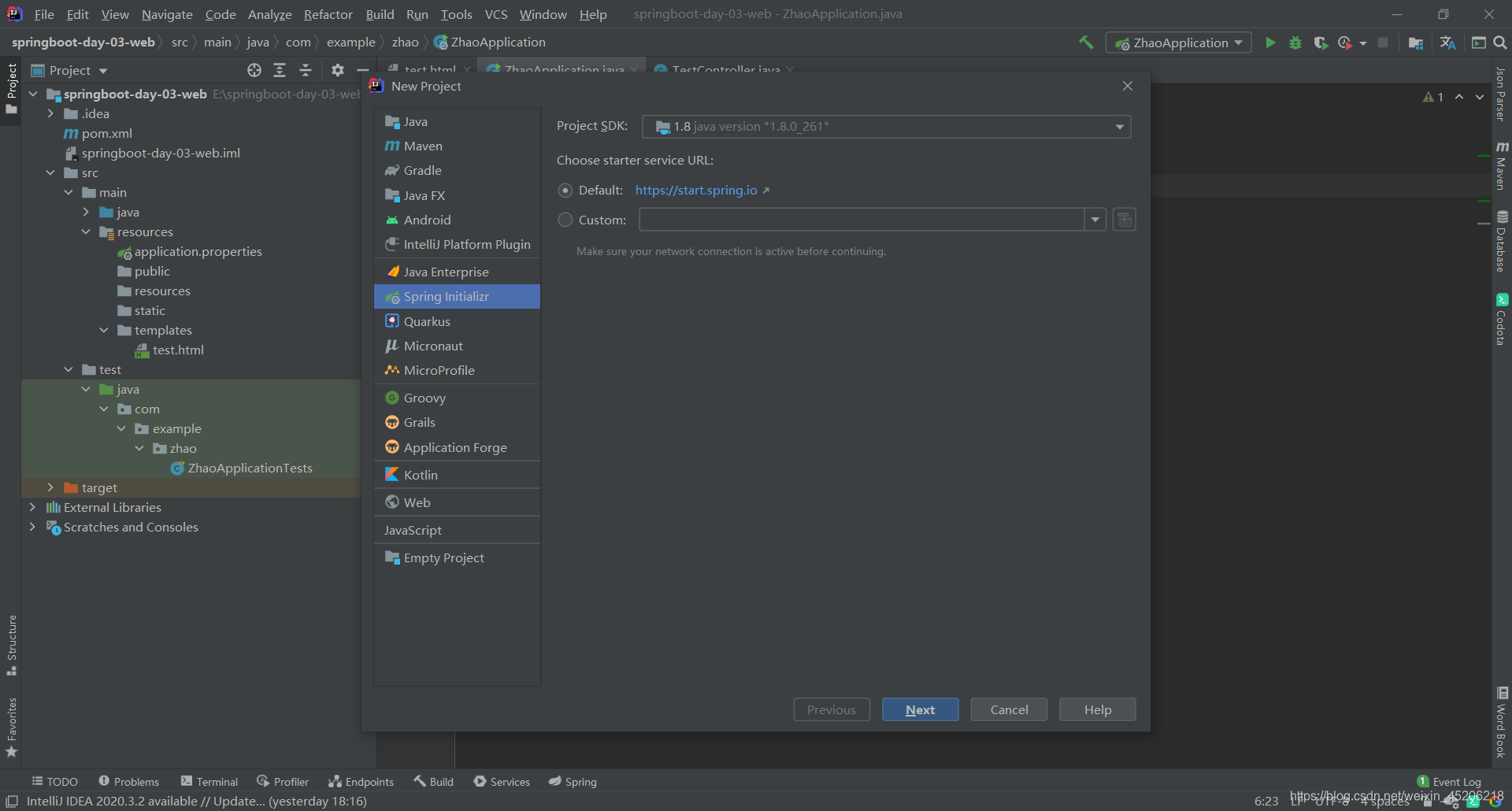This screenshot has height=811, width=1512.
Task: Open the VCS menu
Action: [496, 14]
